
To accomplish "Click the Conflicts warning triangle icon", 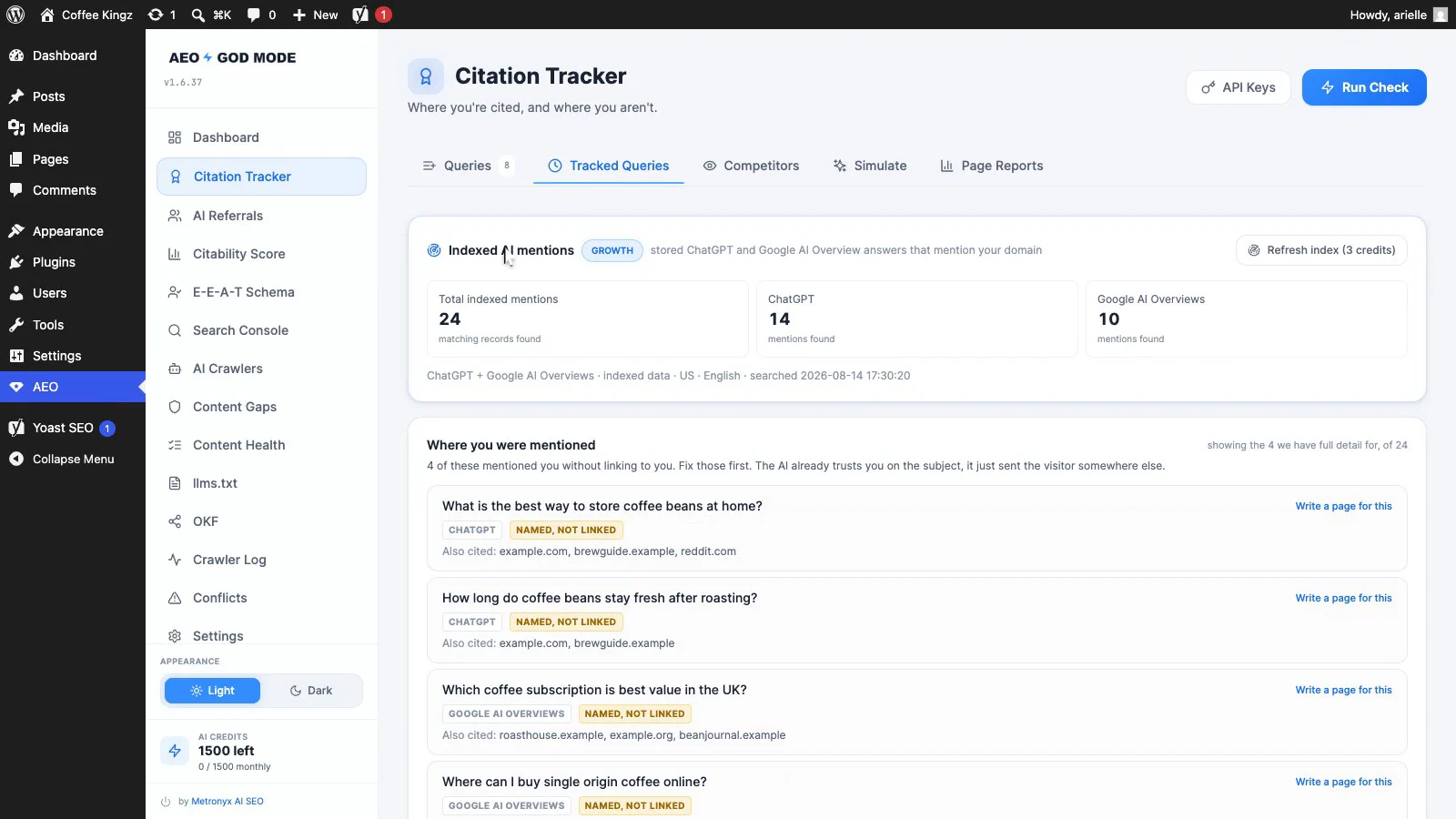I will coord(175,598).
